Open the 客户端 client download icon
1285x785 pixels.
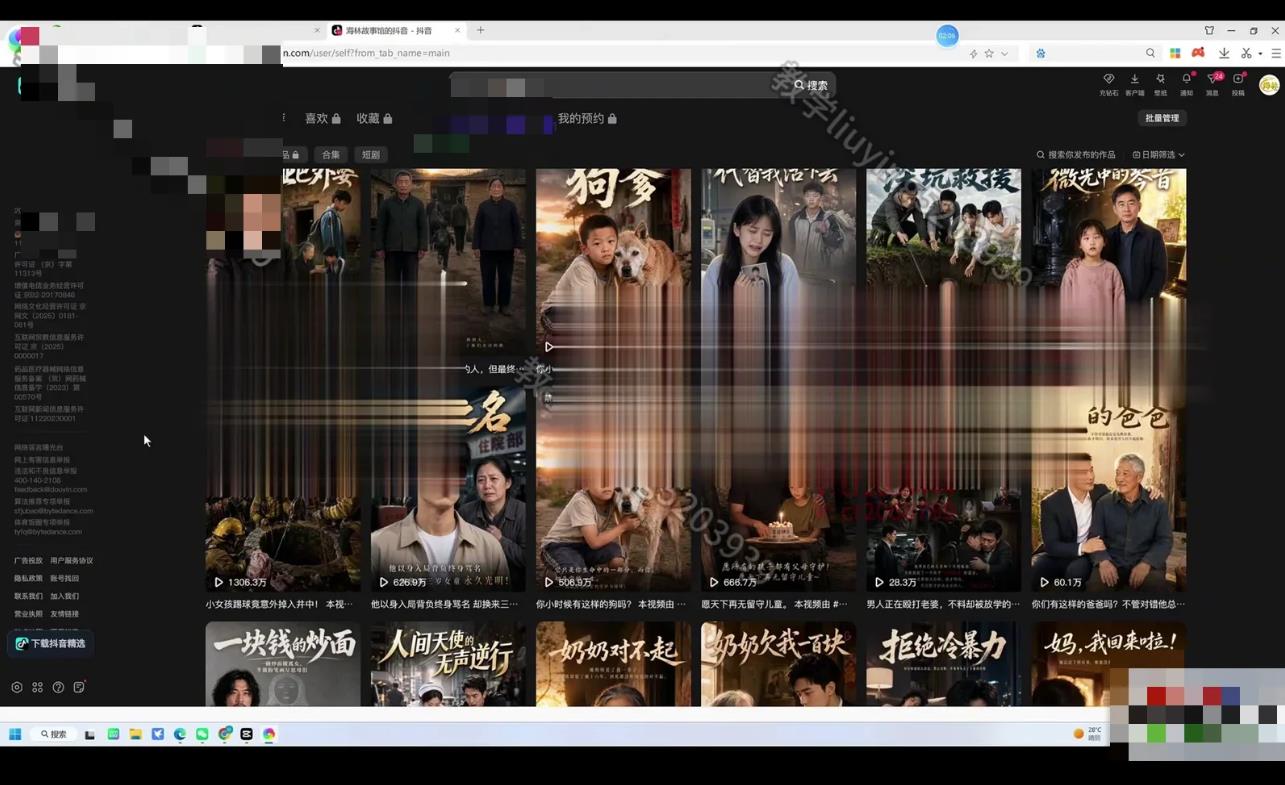(x=1134, y=79)
